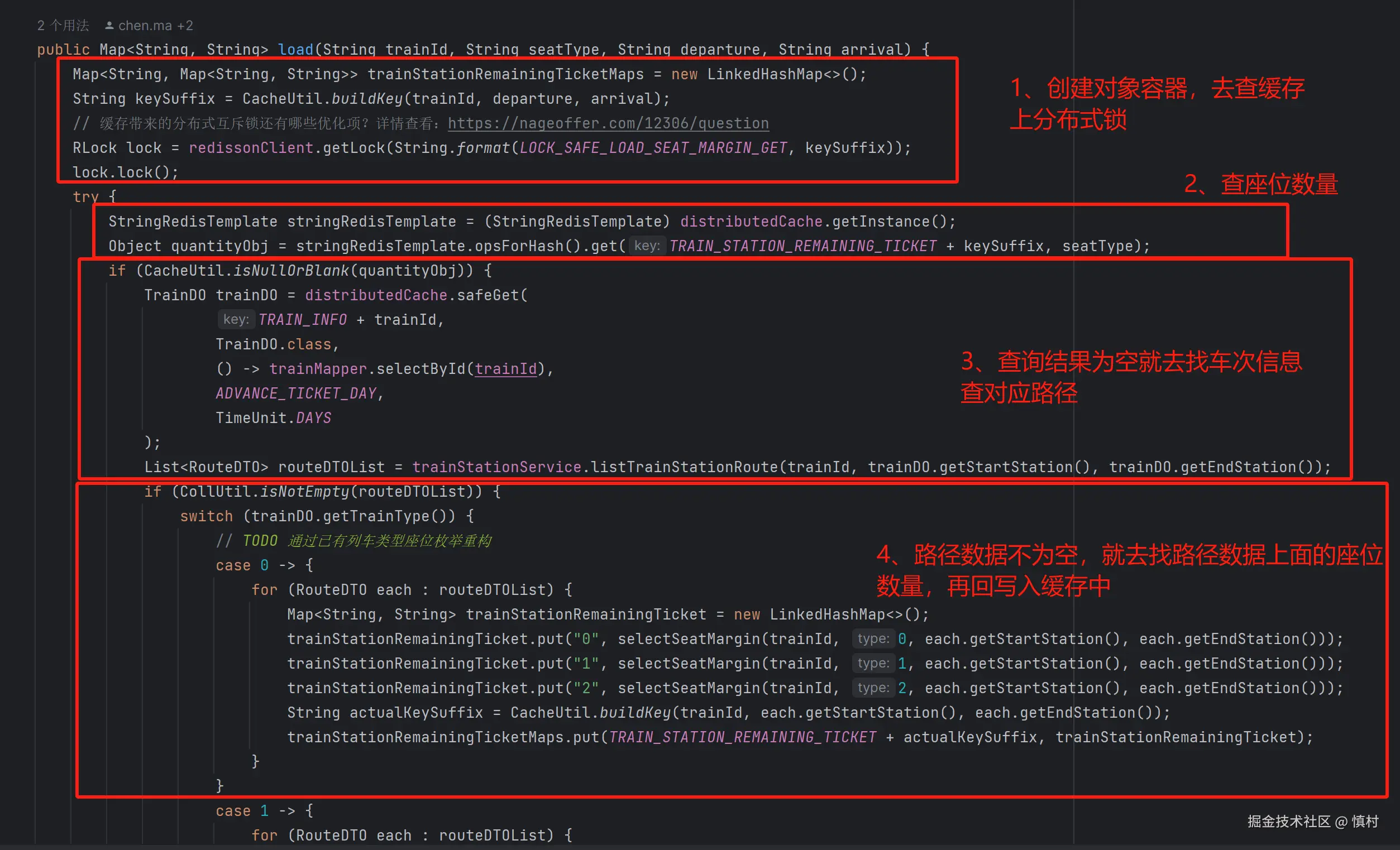This screenshot has width=1400, height=850.
Task: Click the trainStationService field reference
Action: pos(496,467)
